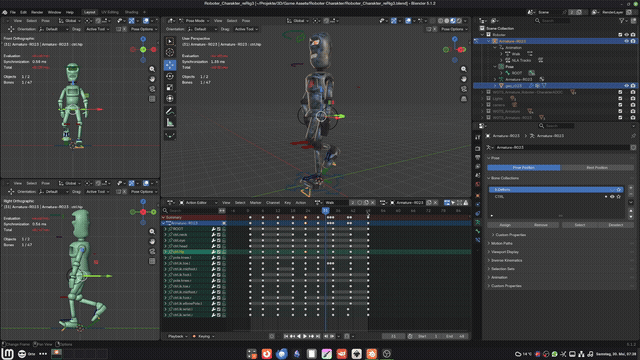Activate the Cursor tool in main viewport toolbar
This screenshot has width=640, height=360.
pos(170,52)
